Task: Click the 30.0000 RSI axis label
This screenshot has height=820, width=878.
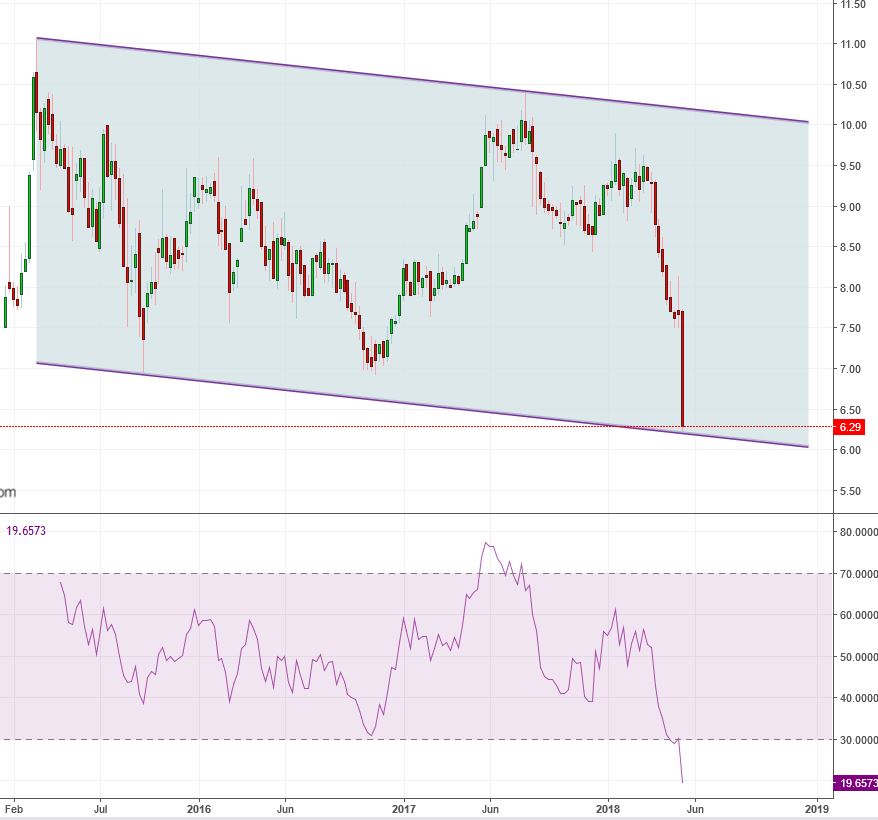Action: click(x=858, y=740)
